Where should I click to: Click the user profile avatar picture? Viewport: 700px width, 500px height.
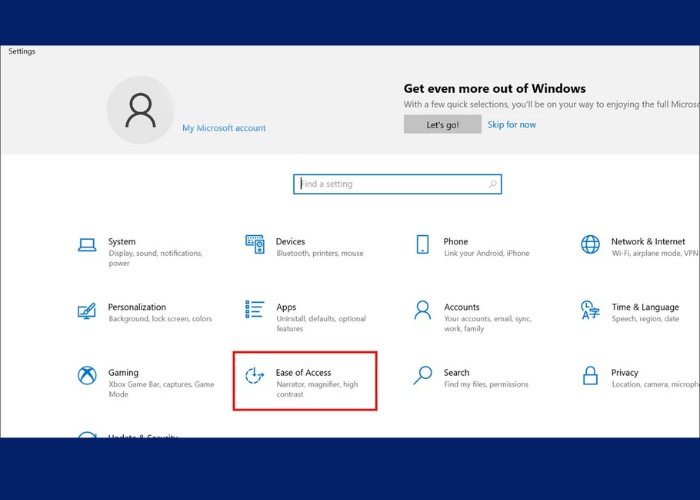pyautogui.click(x=140, y=110)
